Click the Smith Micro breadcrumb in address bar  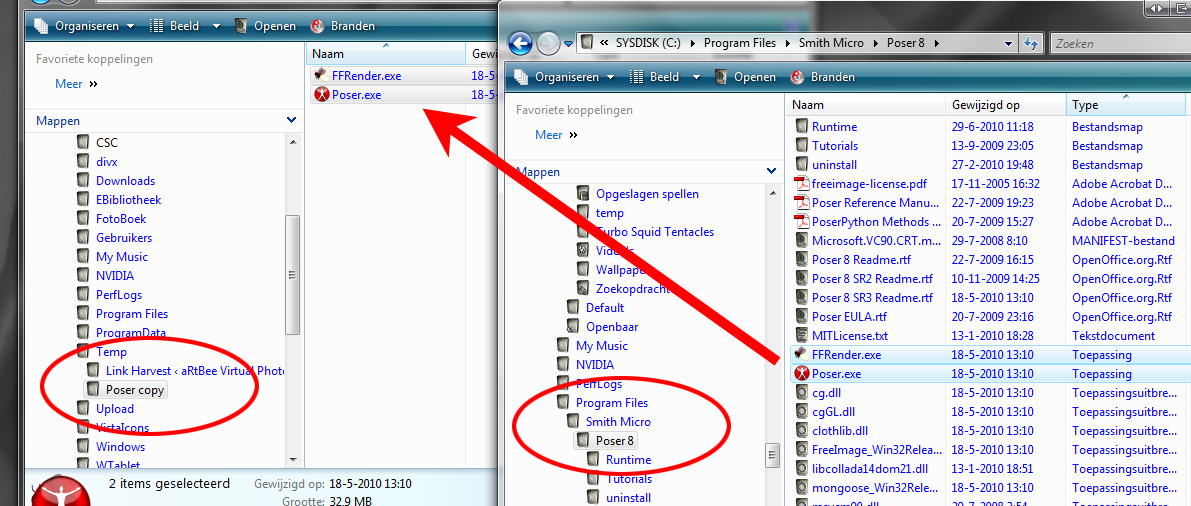[x=831, y=43]
